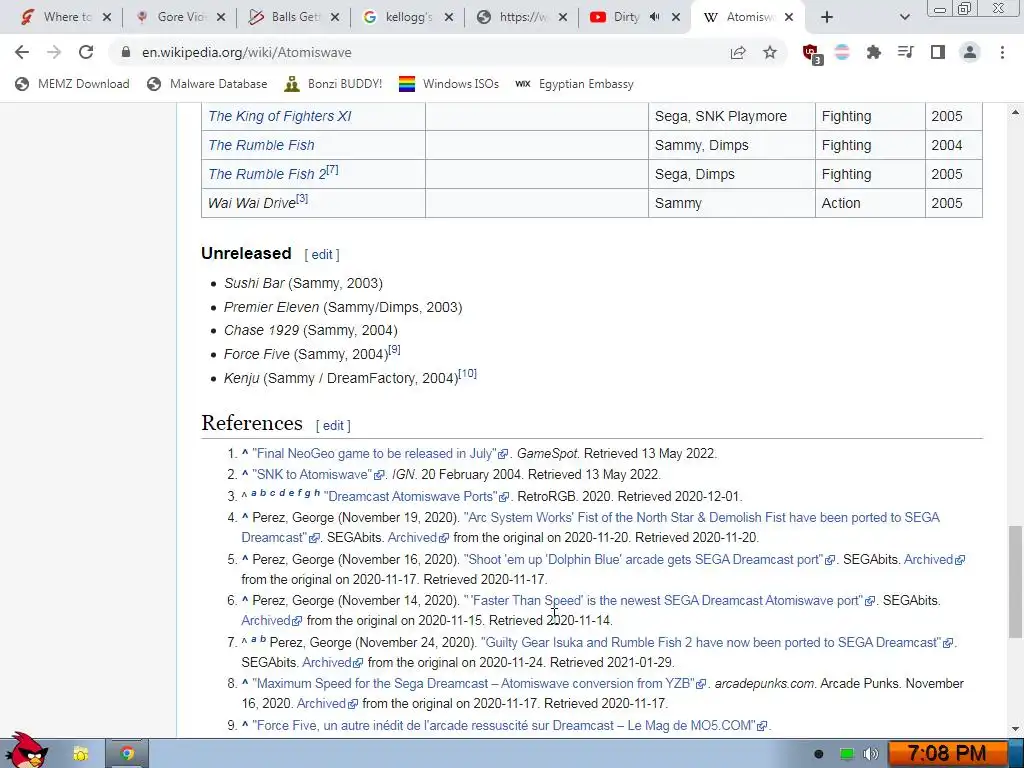The image size is (1024, 768).
Task: Select the 'Sammy, Dimps' developer cell
Action: tap(731, 145)
